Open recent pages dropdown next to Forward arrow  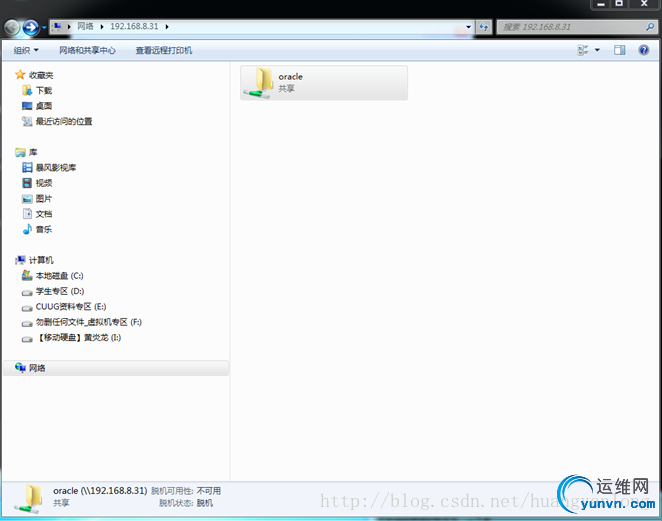(44, 27)
